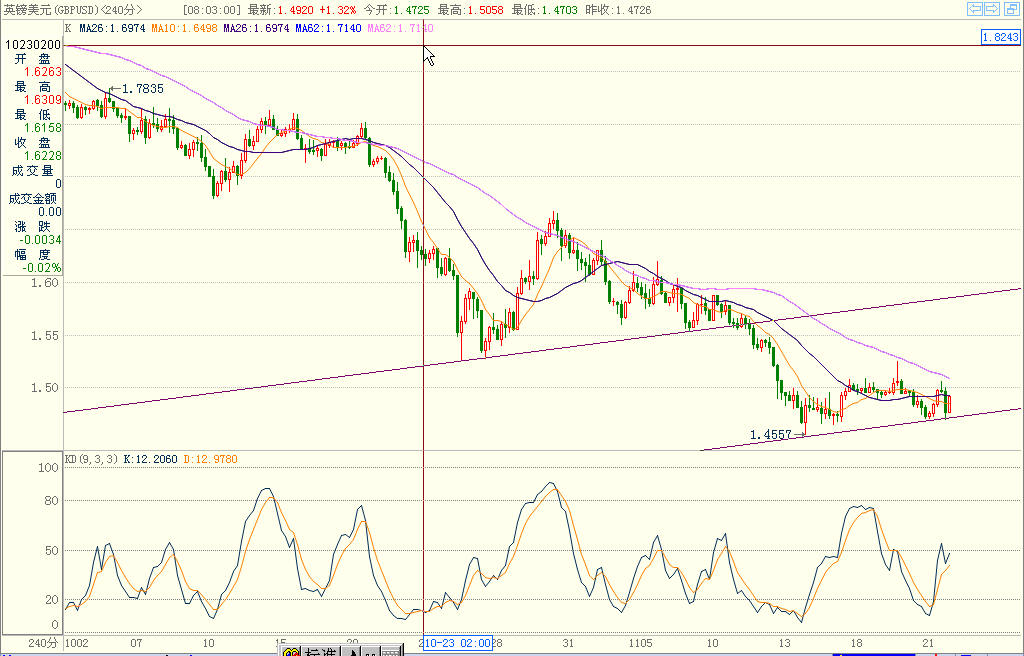Click the 1.50 price axis label
This screenshot has width=1024, height=656.
(44, 387)
